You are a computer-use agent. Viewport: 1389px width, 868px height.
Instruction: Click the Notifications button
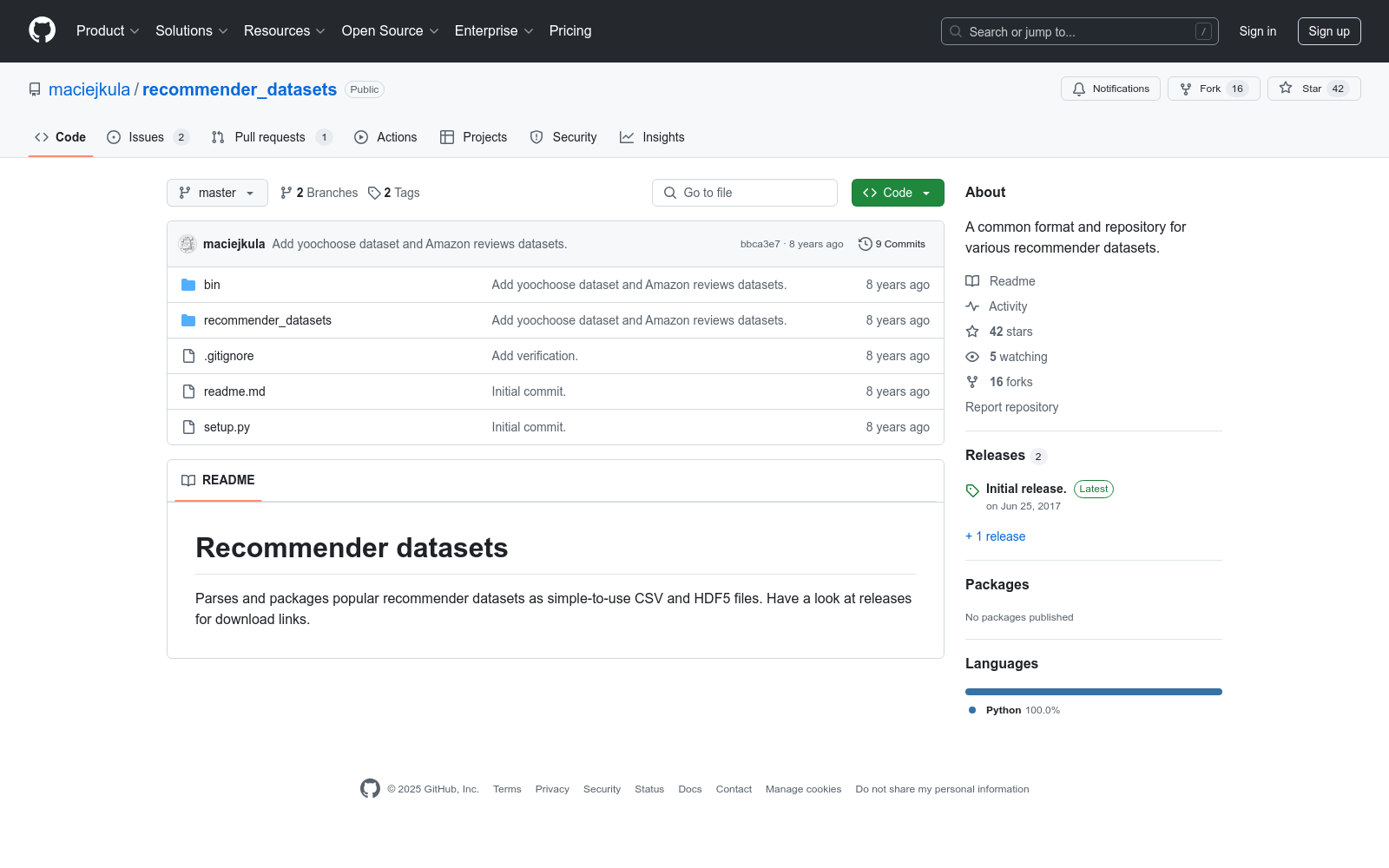[x=1110, y=89]
